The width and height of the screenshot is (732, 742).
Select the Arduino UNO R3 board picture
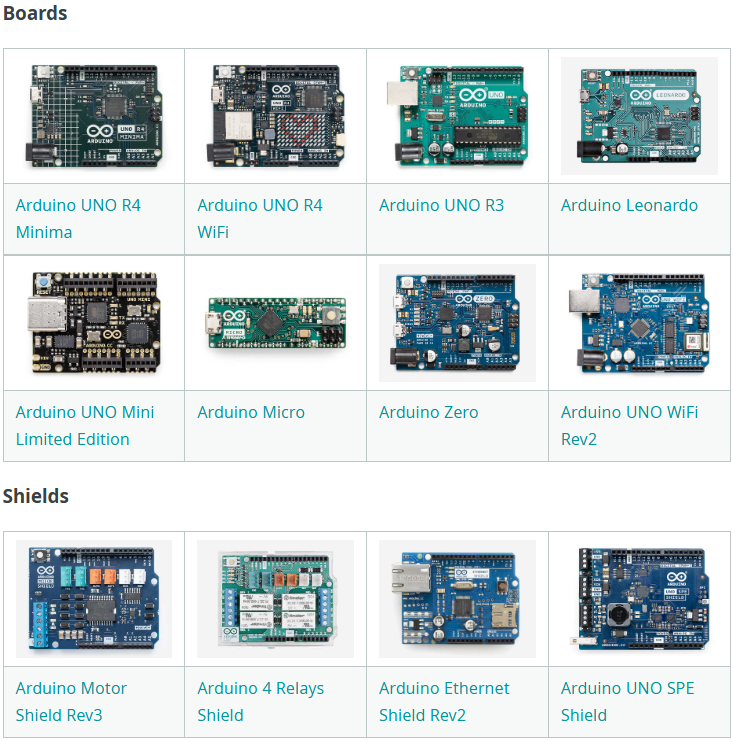457,116
